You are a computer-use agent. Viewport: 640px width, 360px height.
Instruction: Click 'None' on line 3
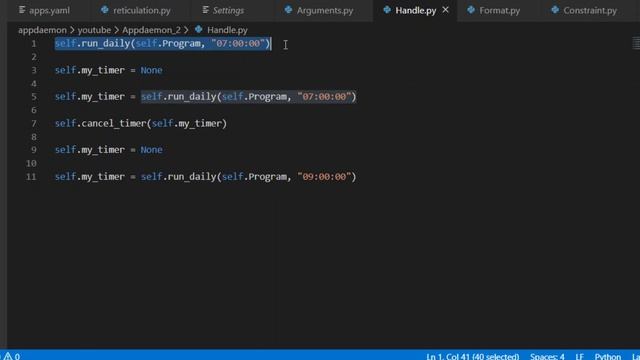pos(151,70)
